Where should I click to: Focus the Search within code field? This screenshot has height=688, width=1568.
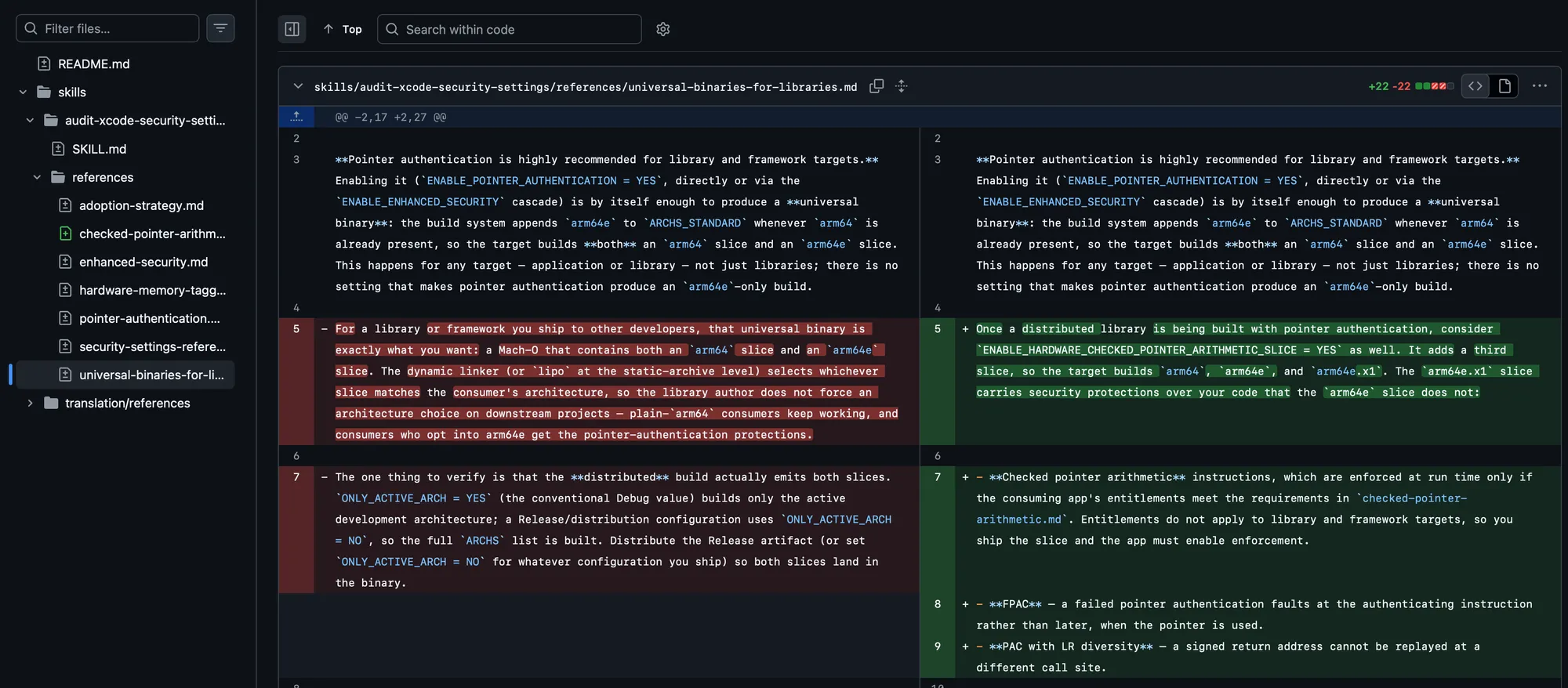point(510,29)
